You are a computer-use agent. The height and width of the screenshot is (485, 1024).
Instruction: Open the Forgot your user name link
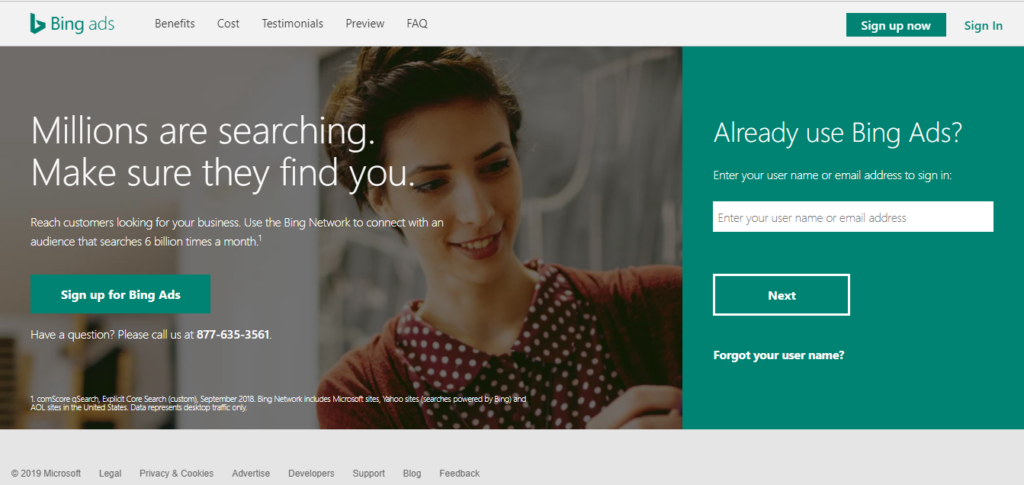pyautogui.click(x=778, y=355)
